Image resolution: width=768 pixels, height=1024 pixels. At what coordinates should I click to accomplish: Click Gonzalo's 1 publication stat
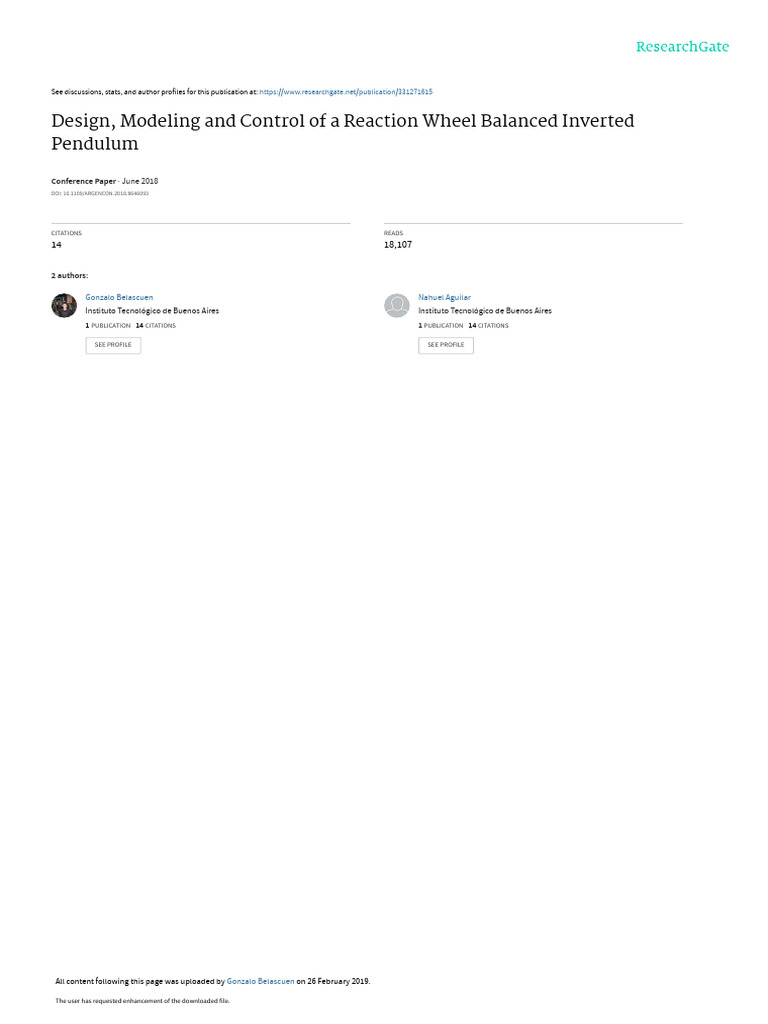click(x=108, y=325)
